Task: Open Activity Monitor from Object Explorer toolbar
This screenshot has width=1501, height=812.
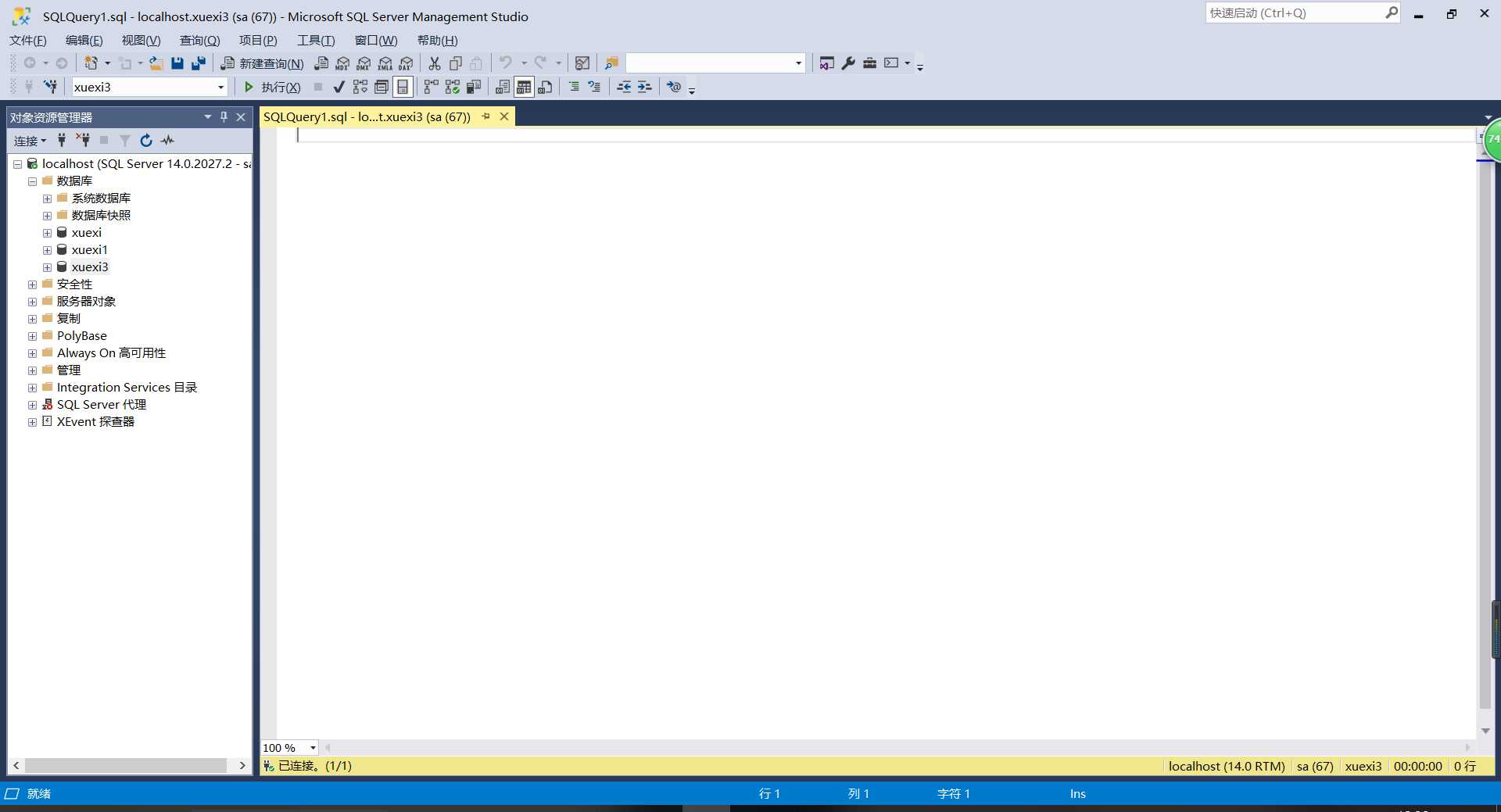Action: (167, 141)
